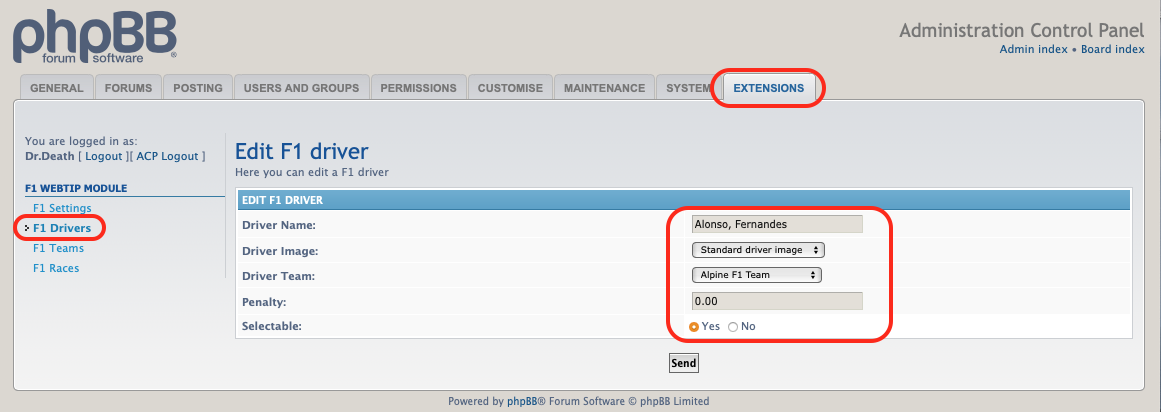1161x412 pixels.
Task: Open the Permissions tab
Action: click(418, 87)
